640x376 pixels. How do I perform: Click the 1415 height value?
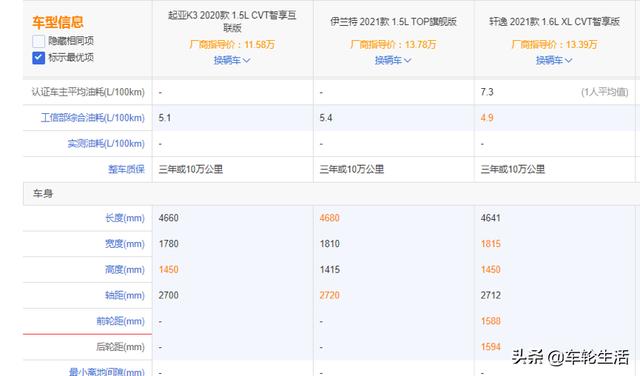[x=329, y=269]
